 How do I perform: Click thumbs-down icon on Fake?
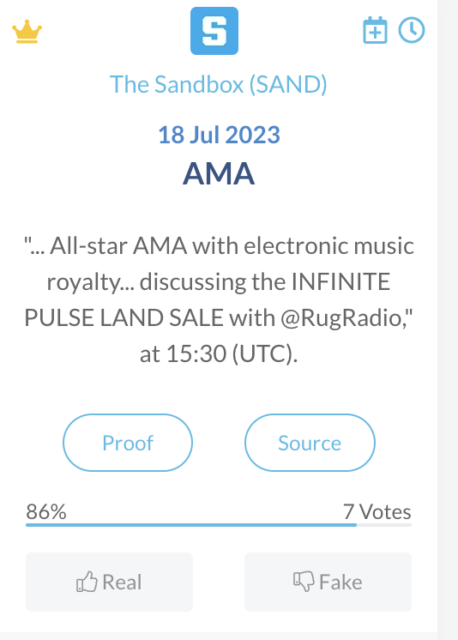[304, 582]
